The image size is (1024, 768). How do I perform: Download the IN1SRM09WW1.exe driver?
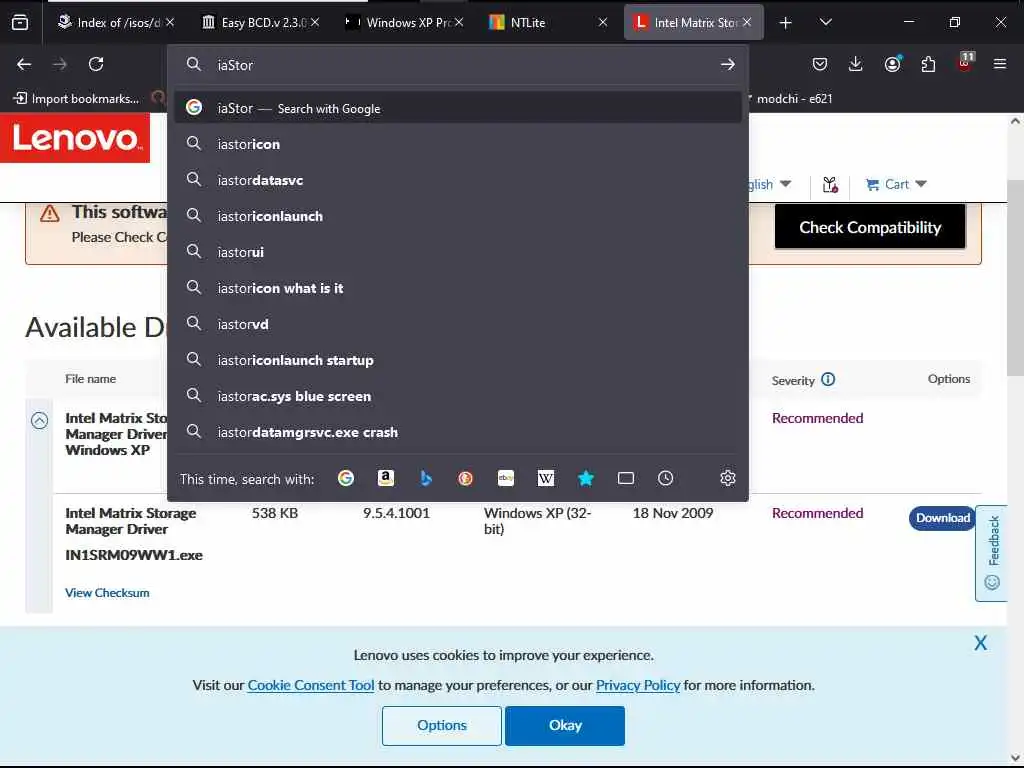pos(942,518)
